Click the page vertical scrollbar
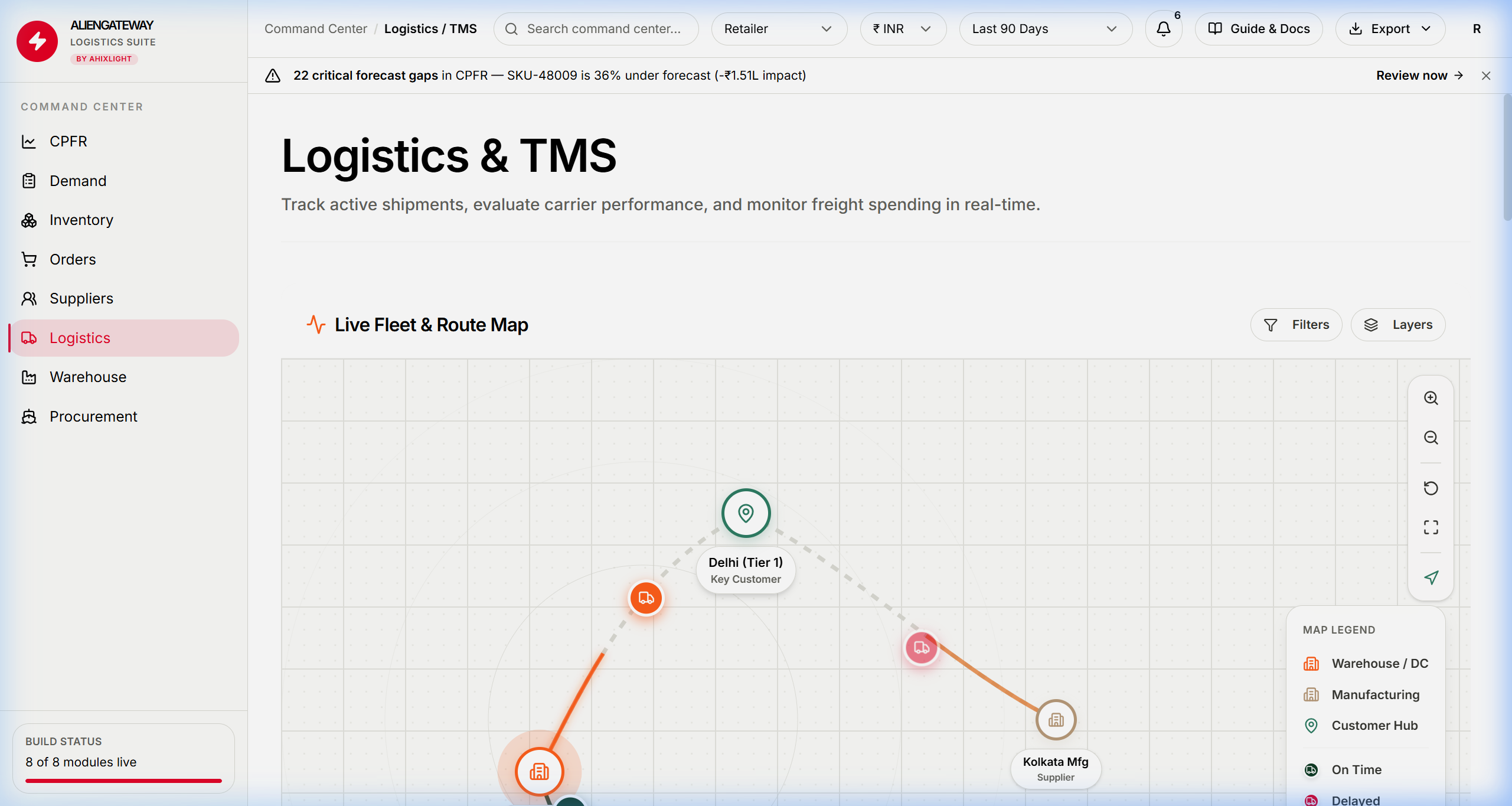 [x=1507, y=157]
